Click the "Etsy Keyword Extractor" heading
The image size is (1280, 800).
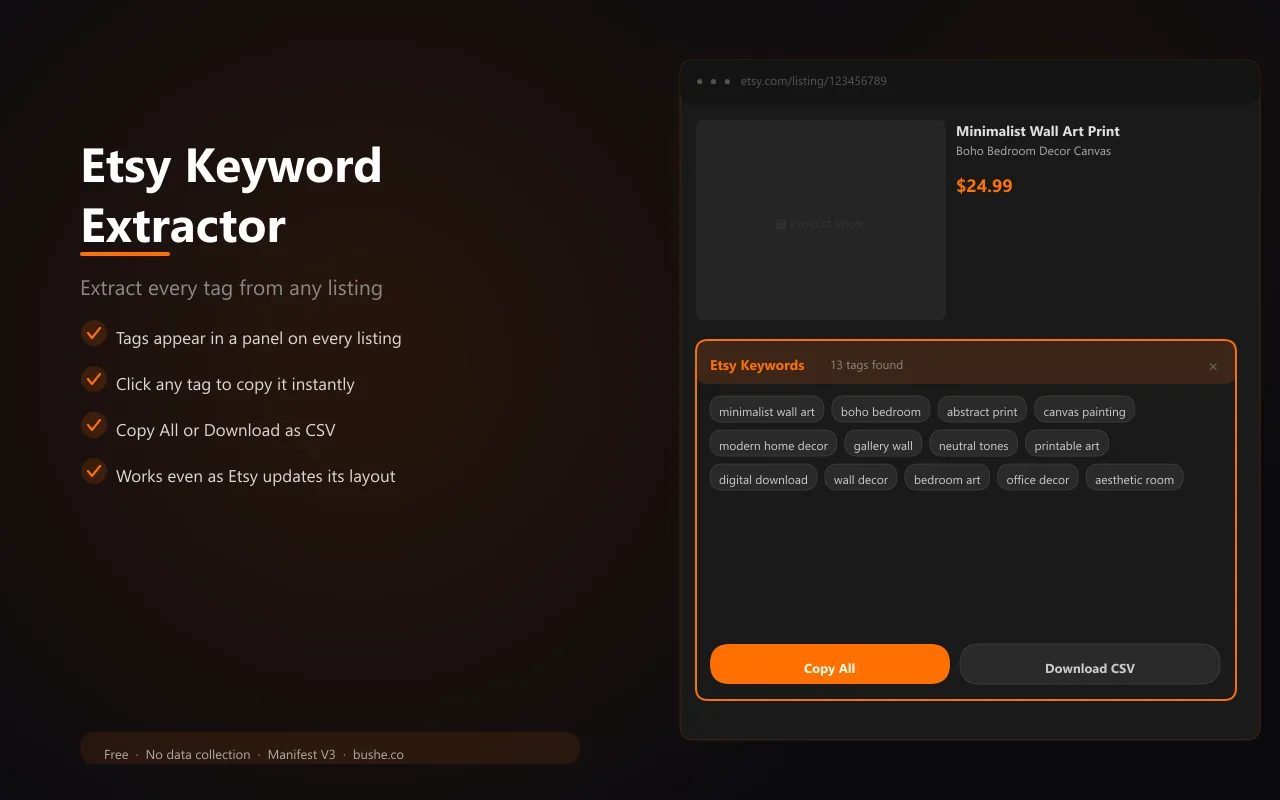pyautogui.click(x=231, y=195)
